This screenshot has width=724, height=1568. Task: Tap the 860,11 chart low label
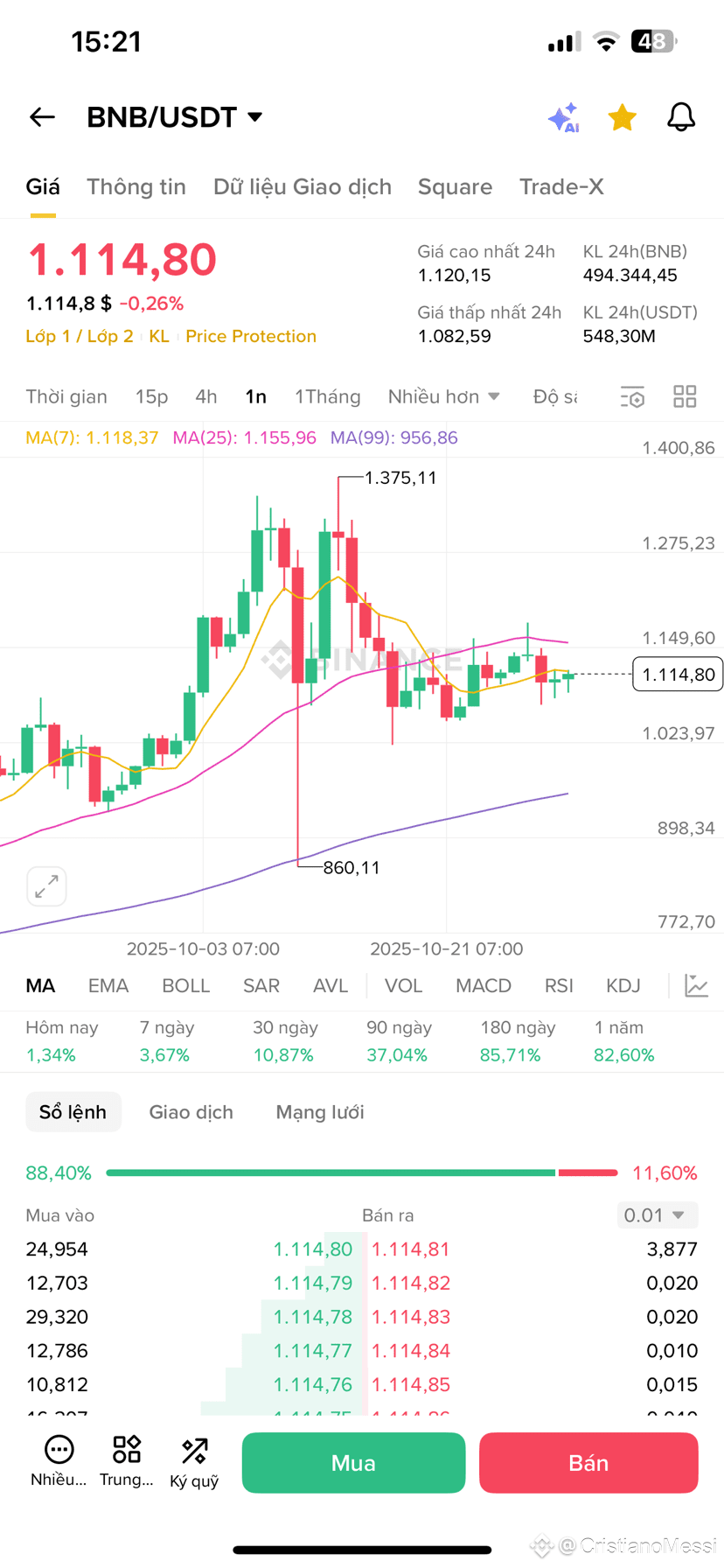tap(352, 868)
